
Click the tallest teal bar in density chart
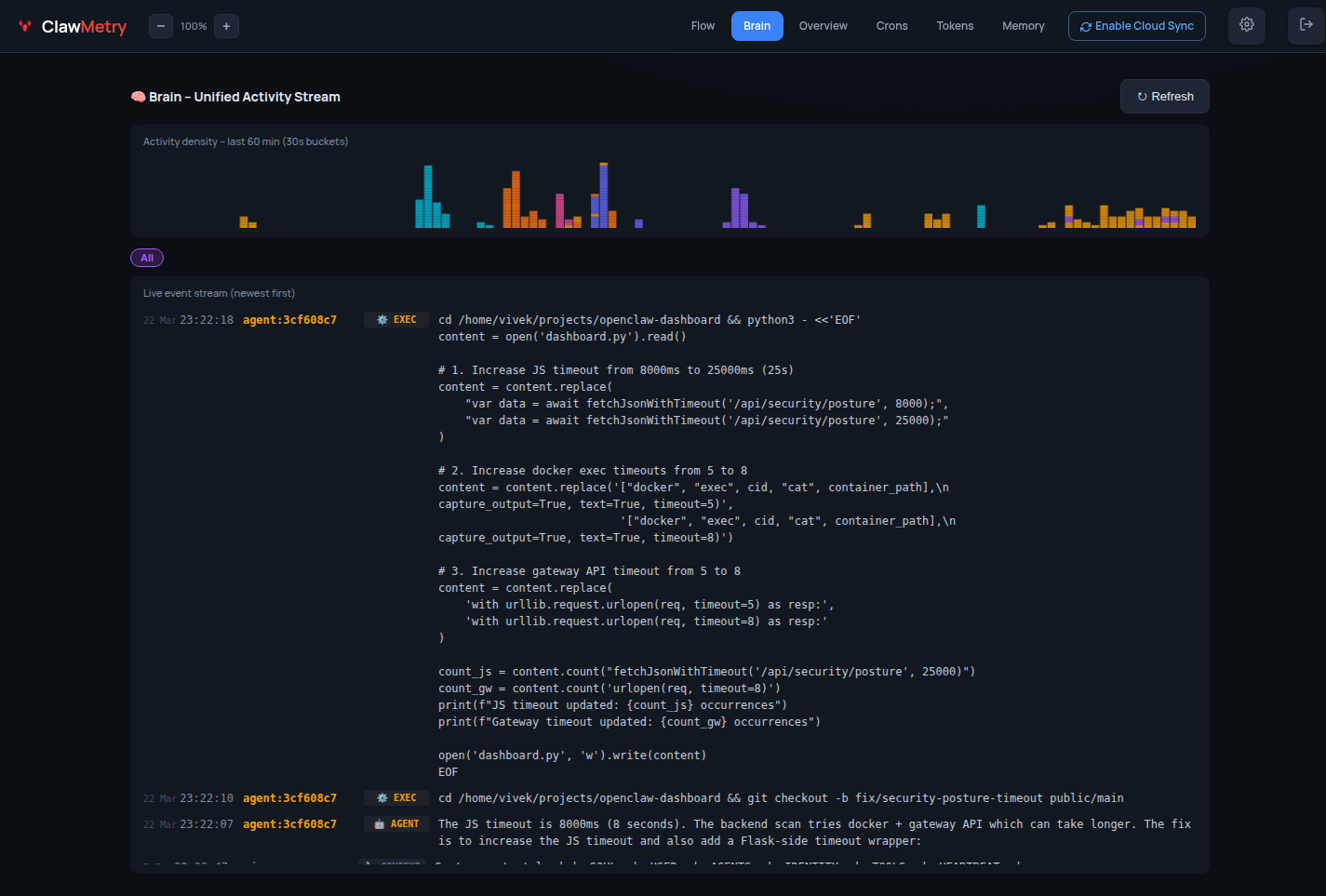coord(428,196)
